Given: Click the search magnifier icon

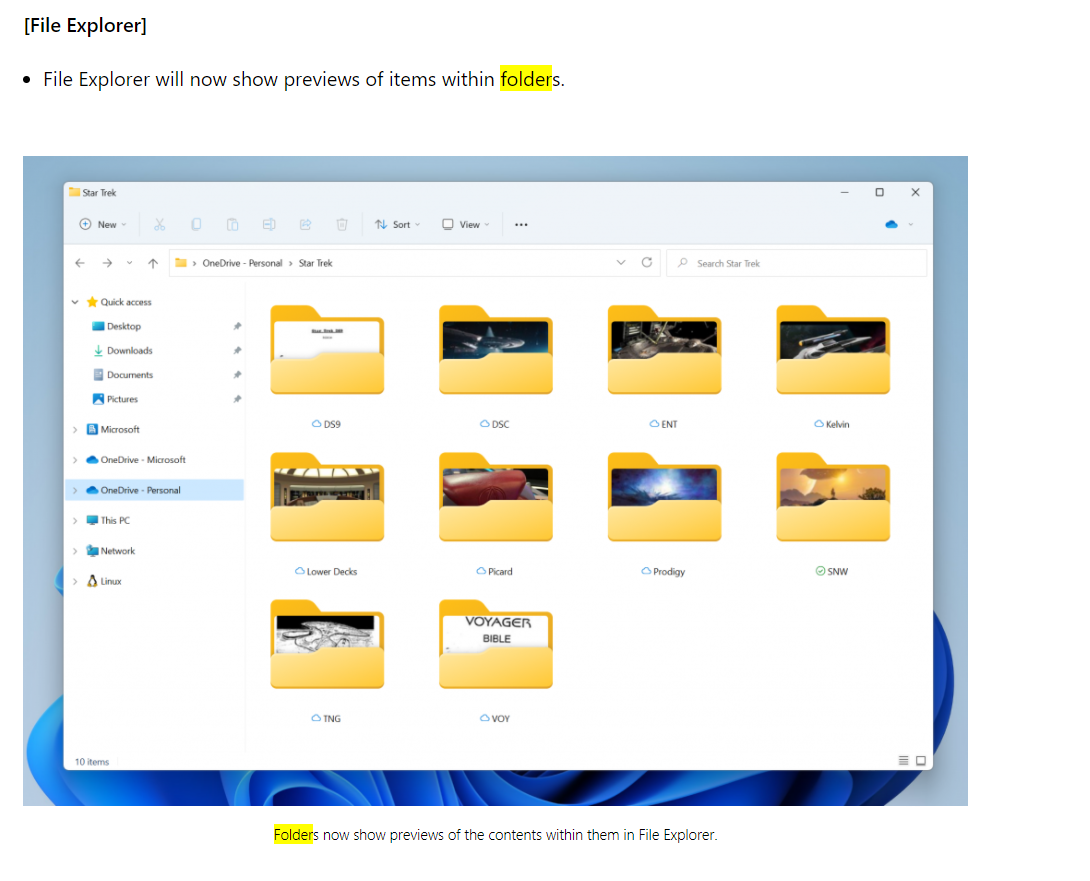Looking at the screenshot, I should coord(683,263).
